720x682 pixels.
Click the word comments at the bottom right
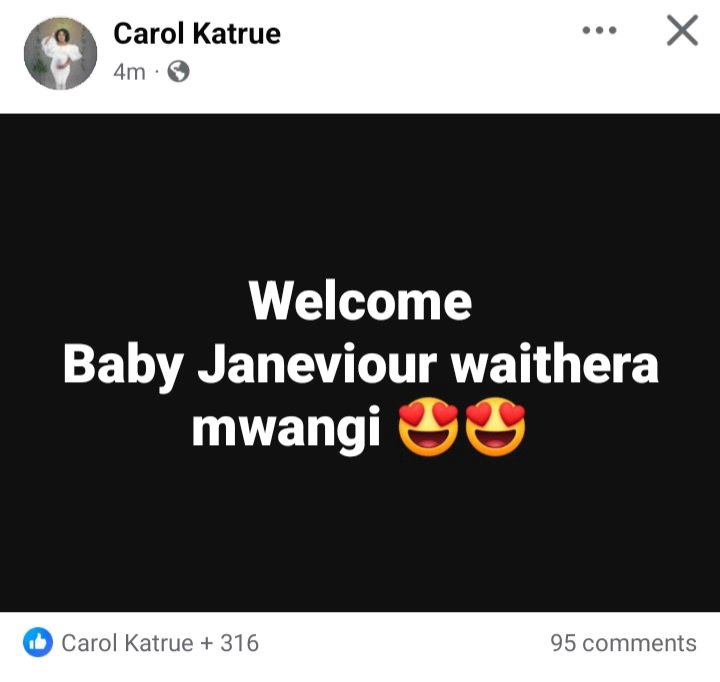(639, 643)
